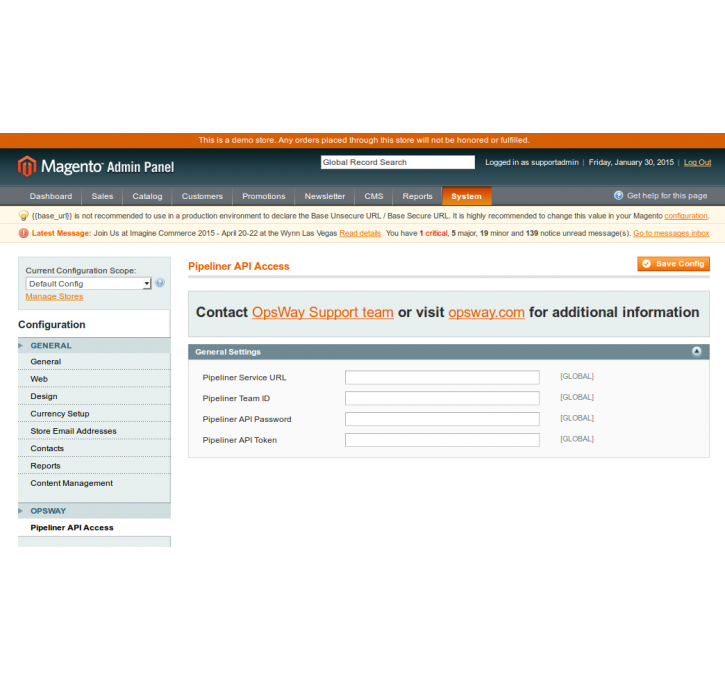Viewport: 725px width, 680px height.
Task: Click the General Settings section header
Action: (x=449, y=352)
